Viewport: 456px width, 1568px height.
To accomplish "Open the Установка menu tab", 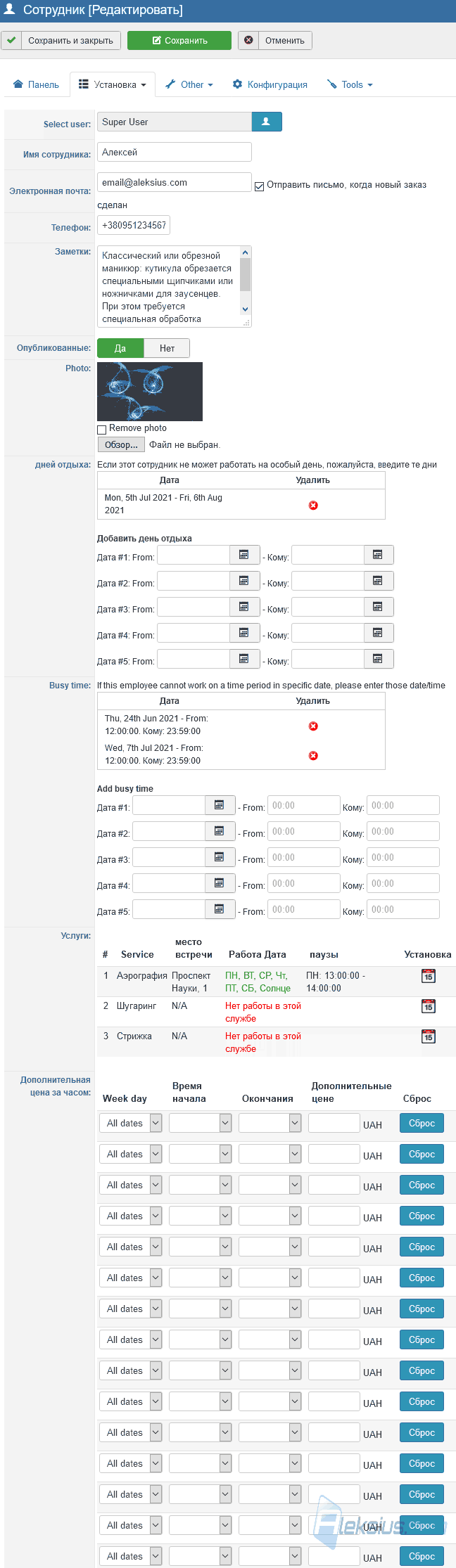I will coord(113,84).
